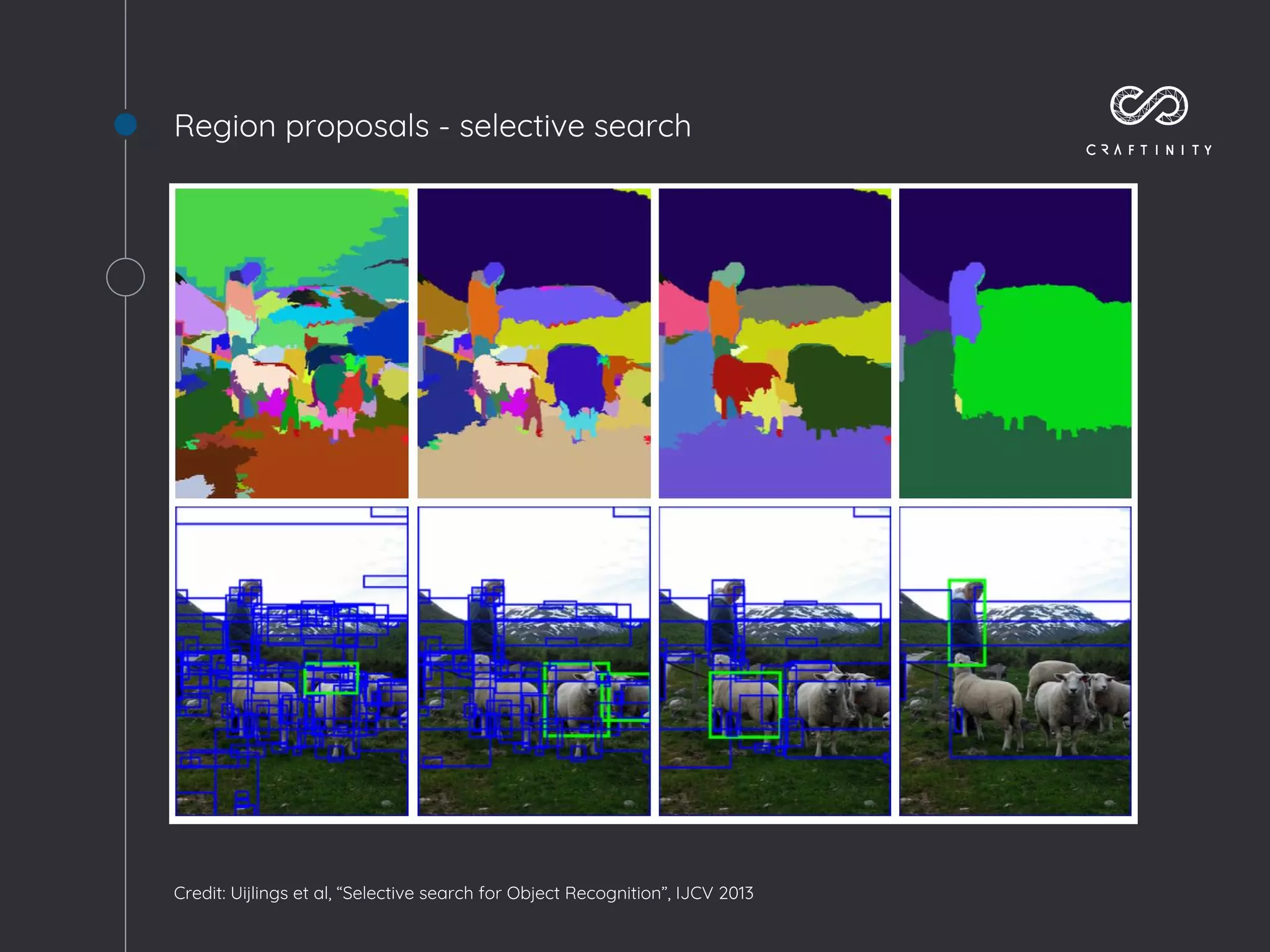Viewport: 1270px width, 952px height.
Task: Click the slide title 'Region proposals - selective search'
Action: [432, 126]
